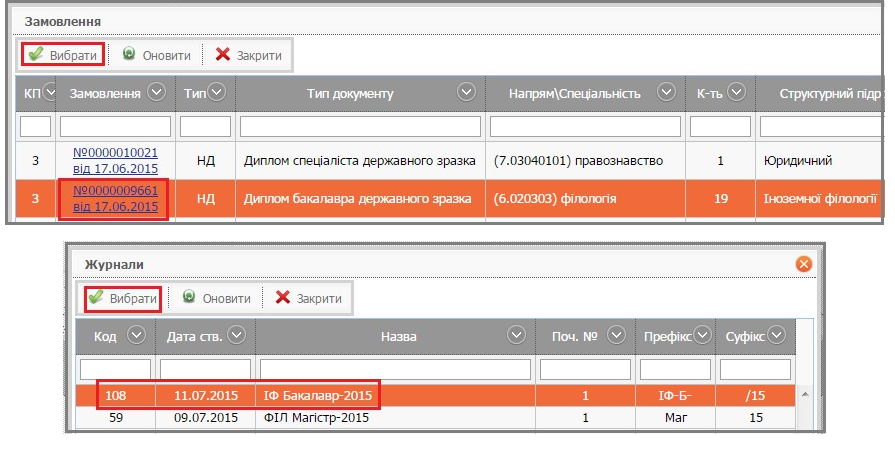Focus filter field under Напрям\Спеціальність column
Viewport: 895px width, 457px height.
click(x=585, y=127)
